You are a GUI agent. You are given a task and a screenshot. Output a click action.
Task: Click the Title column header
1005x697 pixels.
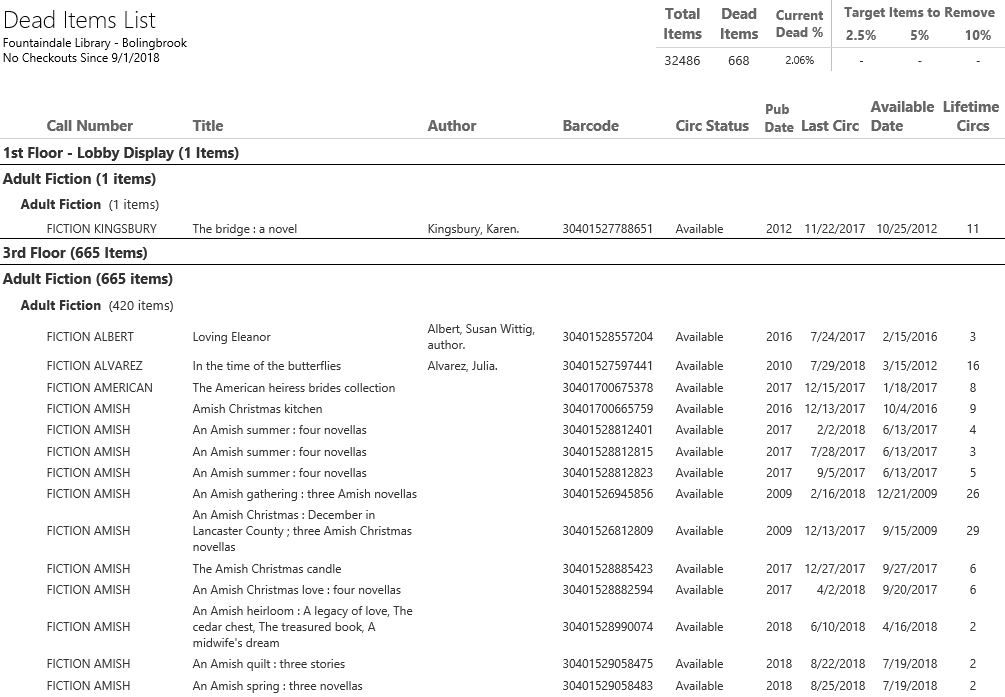pyautogui.click(x=207, y=126)
